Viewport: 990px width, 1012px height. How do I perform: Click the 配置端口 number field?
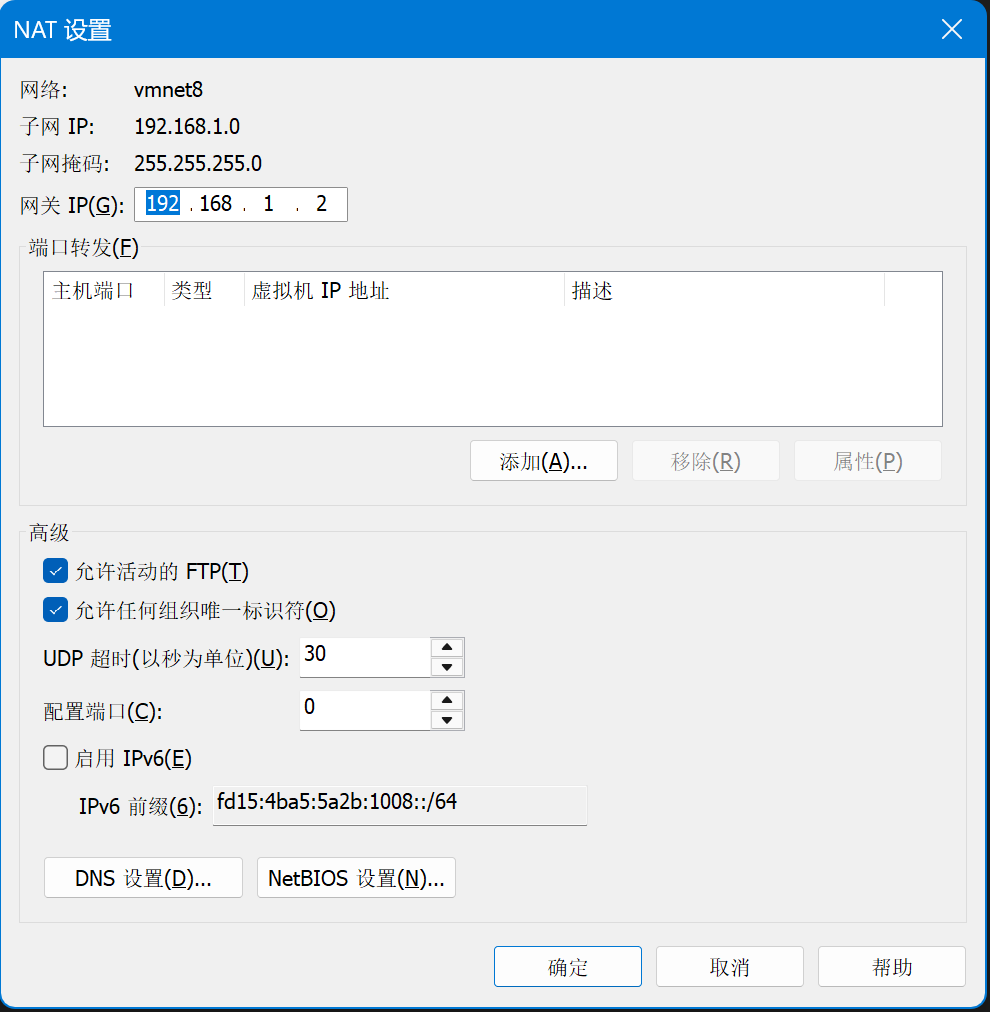point(364,710)
